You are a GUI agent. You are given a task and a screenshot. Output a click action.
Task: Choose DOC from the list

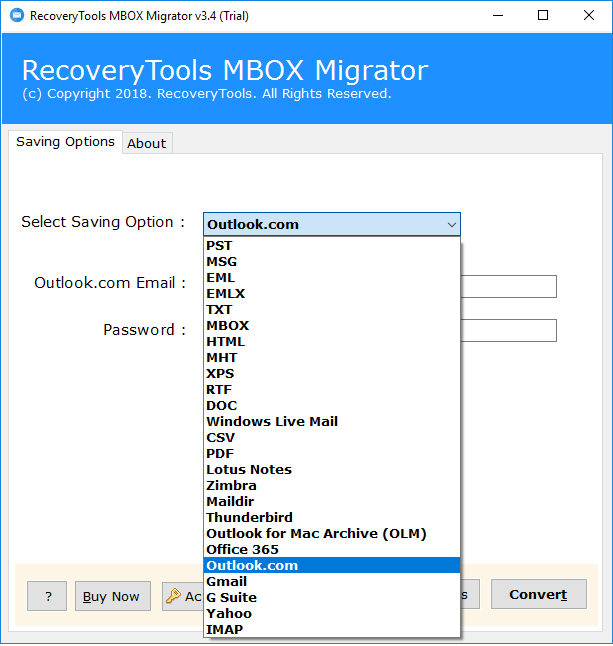pyautogui.click(x=332, y=405)
